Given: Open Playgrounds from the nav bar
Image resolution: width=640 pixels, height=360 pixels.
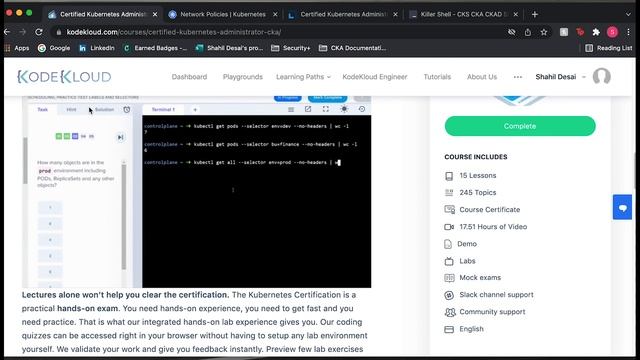Looking at the screenshot, I should pyautogui.click(x=242, y=77).
